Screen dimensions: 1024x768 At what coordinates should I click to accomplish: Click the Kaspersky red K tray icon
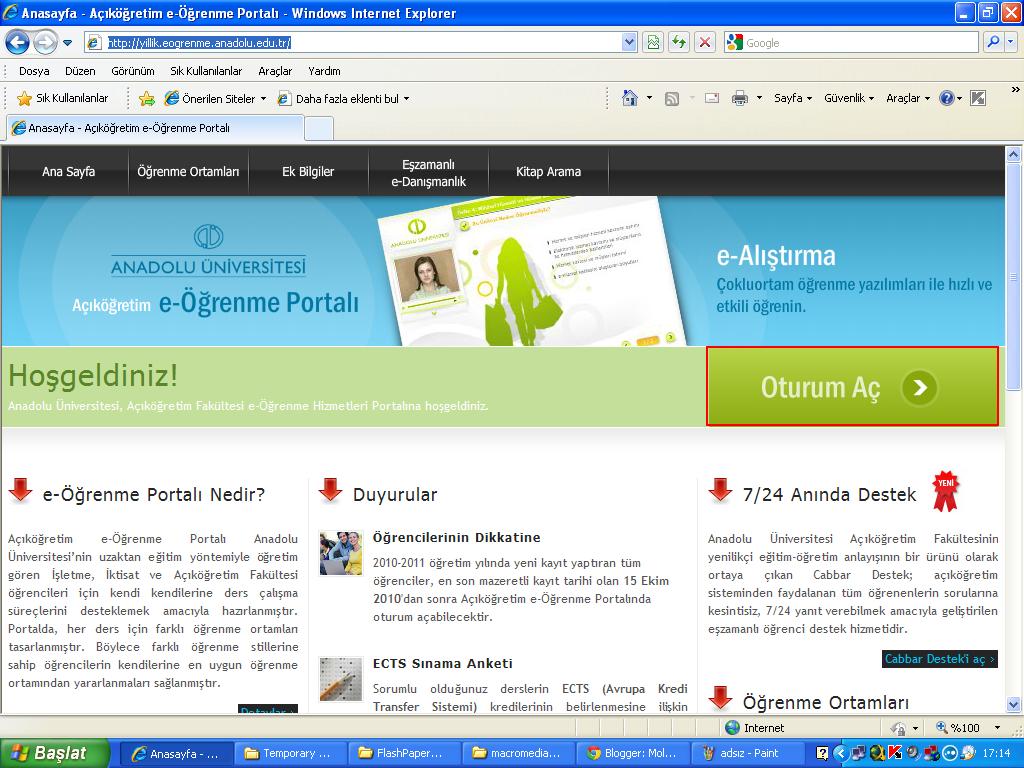(895, 753)
